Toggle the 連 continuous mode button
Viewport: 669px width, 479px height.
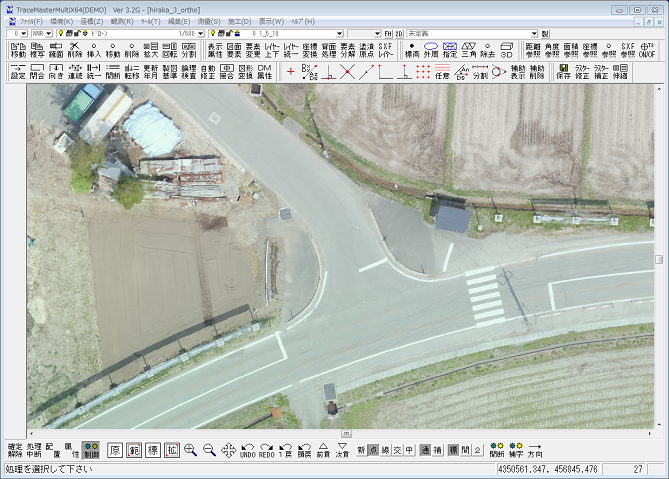click(x=425, y=450)
